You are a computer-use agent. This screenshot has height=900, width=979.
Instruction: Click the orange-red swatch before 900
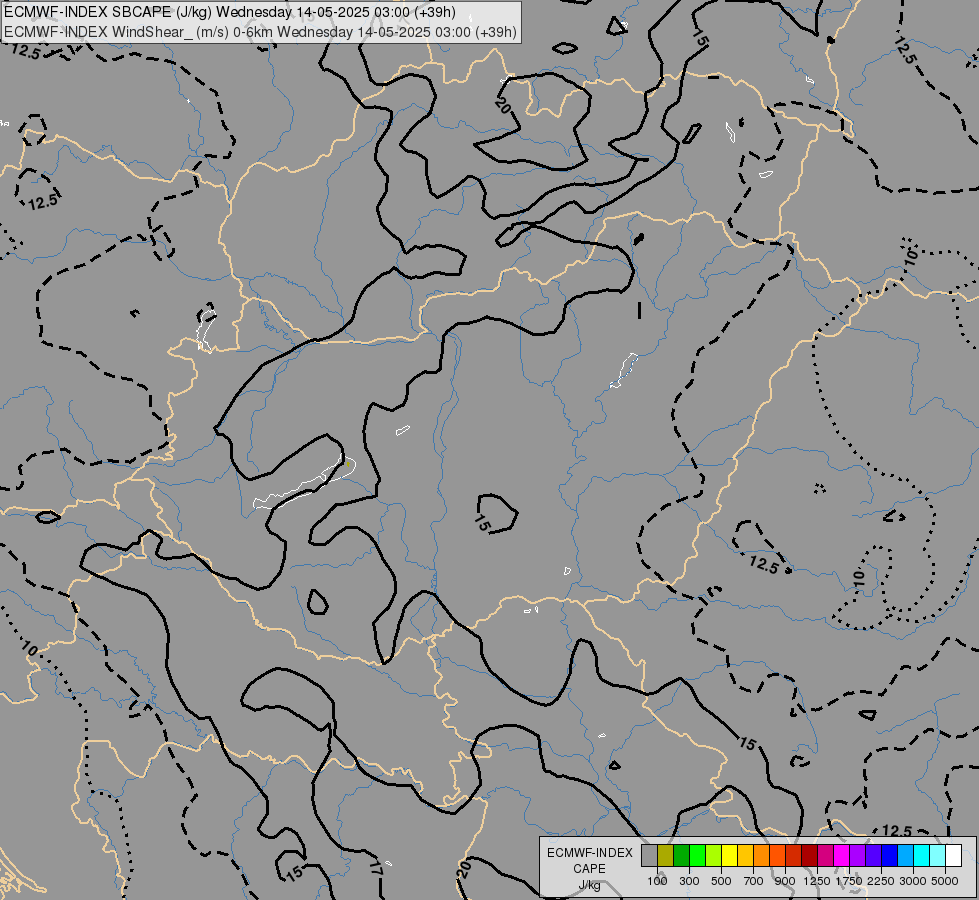(777, 856)
